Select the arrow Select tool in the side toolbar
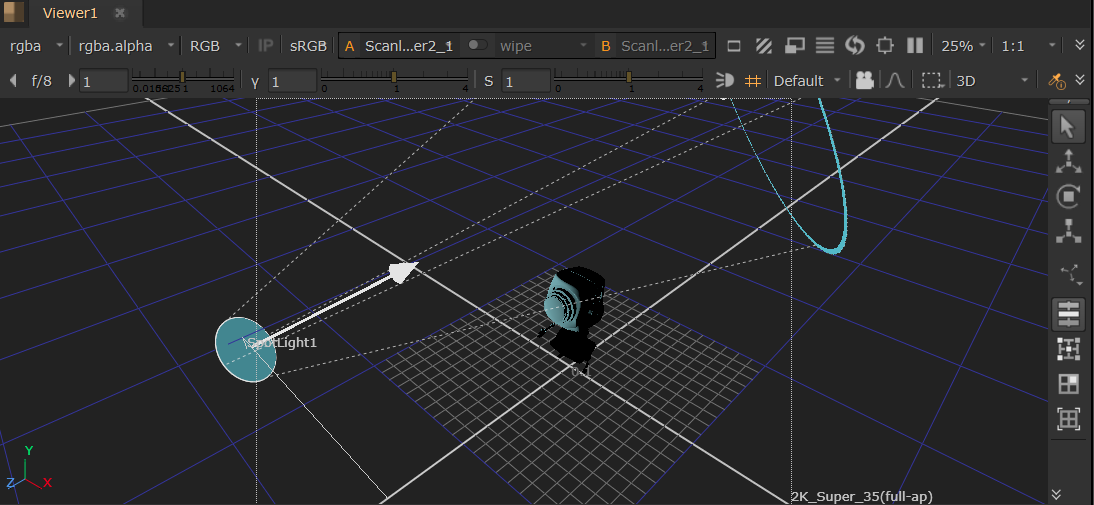This screenshot has width=1094, height=505. point(1067,126)
